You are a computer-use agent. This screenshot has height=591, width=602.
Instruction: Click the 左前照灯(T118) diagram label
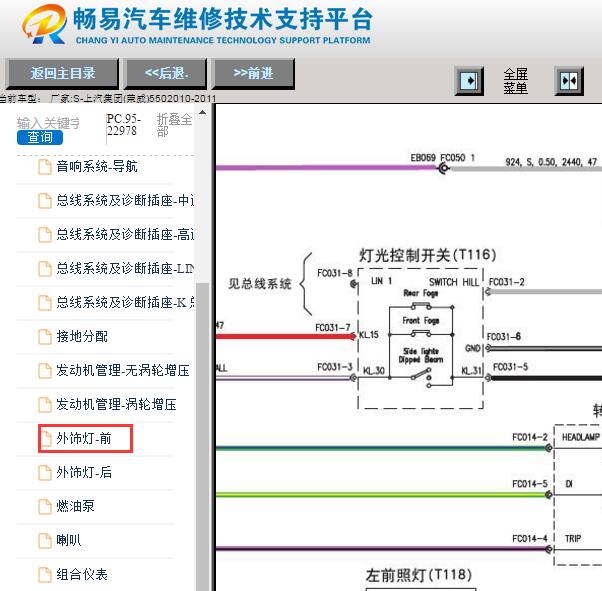pyautogui.click(x=418, y=575)
